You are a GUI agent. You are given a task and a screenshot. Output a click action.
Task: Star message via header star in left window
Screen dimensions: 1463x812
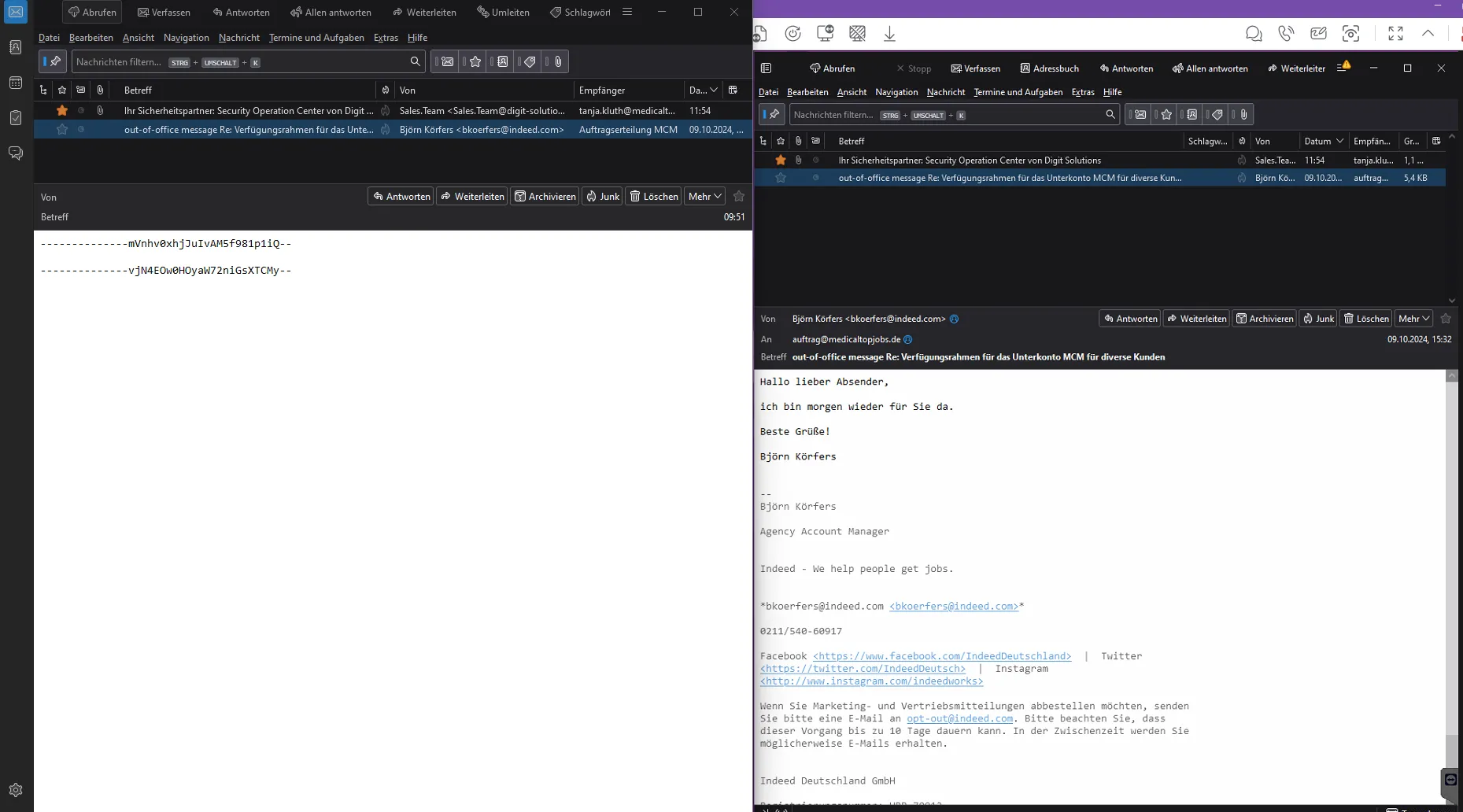pos(738,196)
